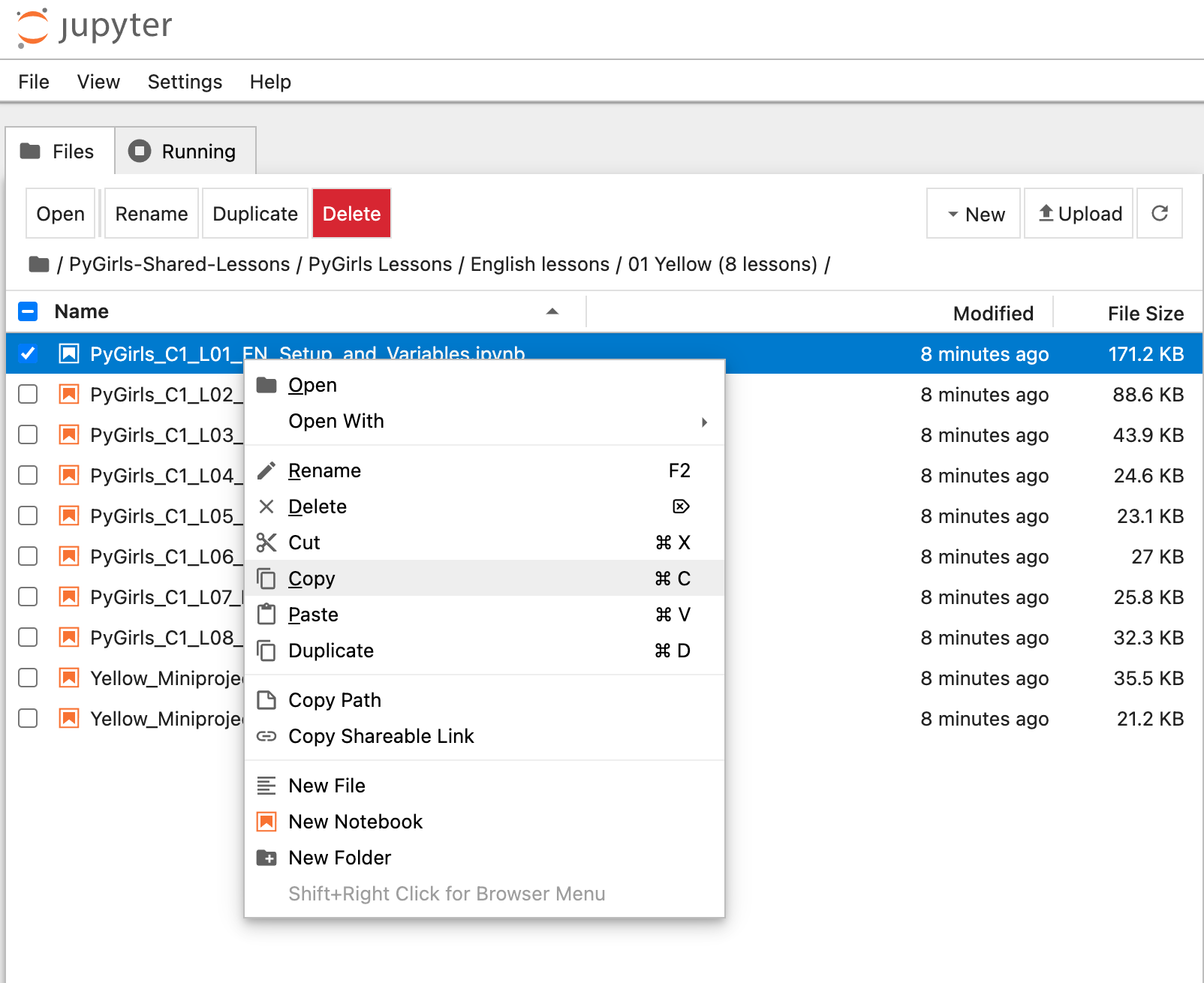Check the PyGirls_C1_L06 file checkbox

[x=28, y=556]
